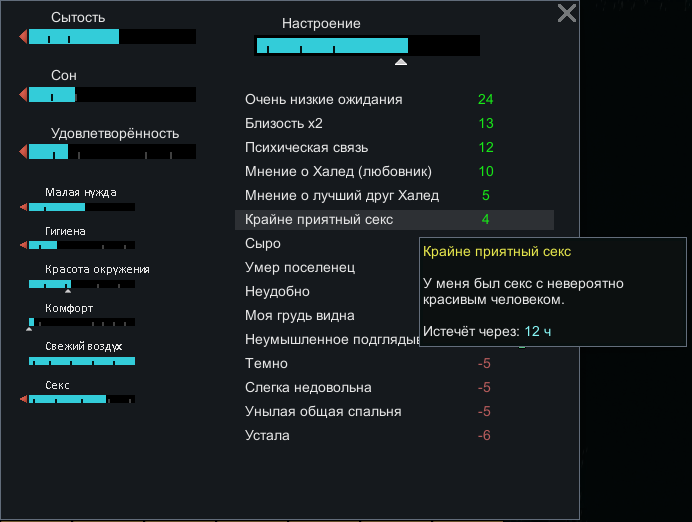Select the Свежий воздух need bar
This screenshot has height=522, width=692.
pyautogui.click(x=81, y=361)
